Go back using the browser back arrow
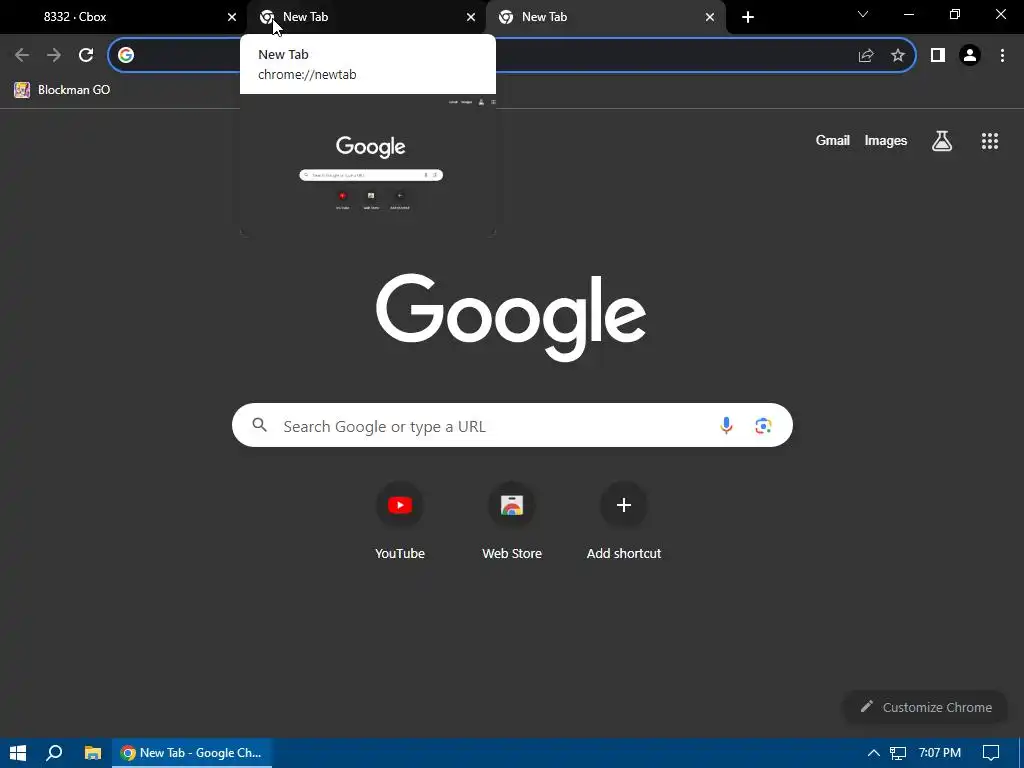The width and height of the screenshot is (1024, 768). pos(22,55)
